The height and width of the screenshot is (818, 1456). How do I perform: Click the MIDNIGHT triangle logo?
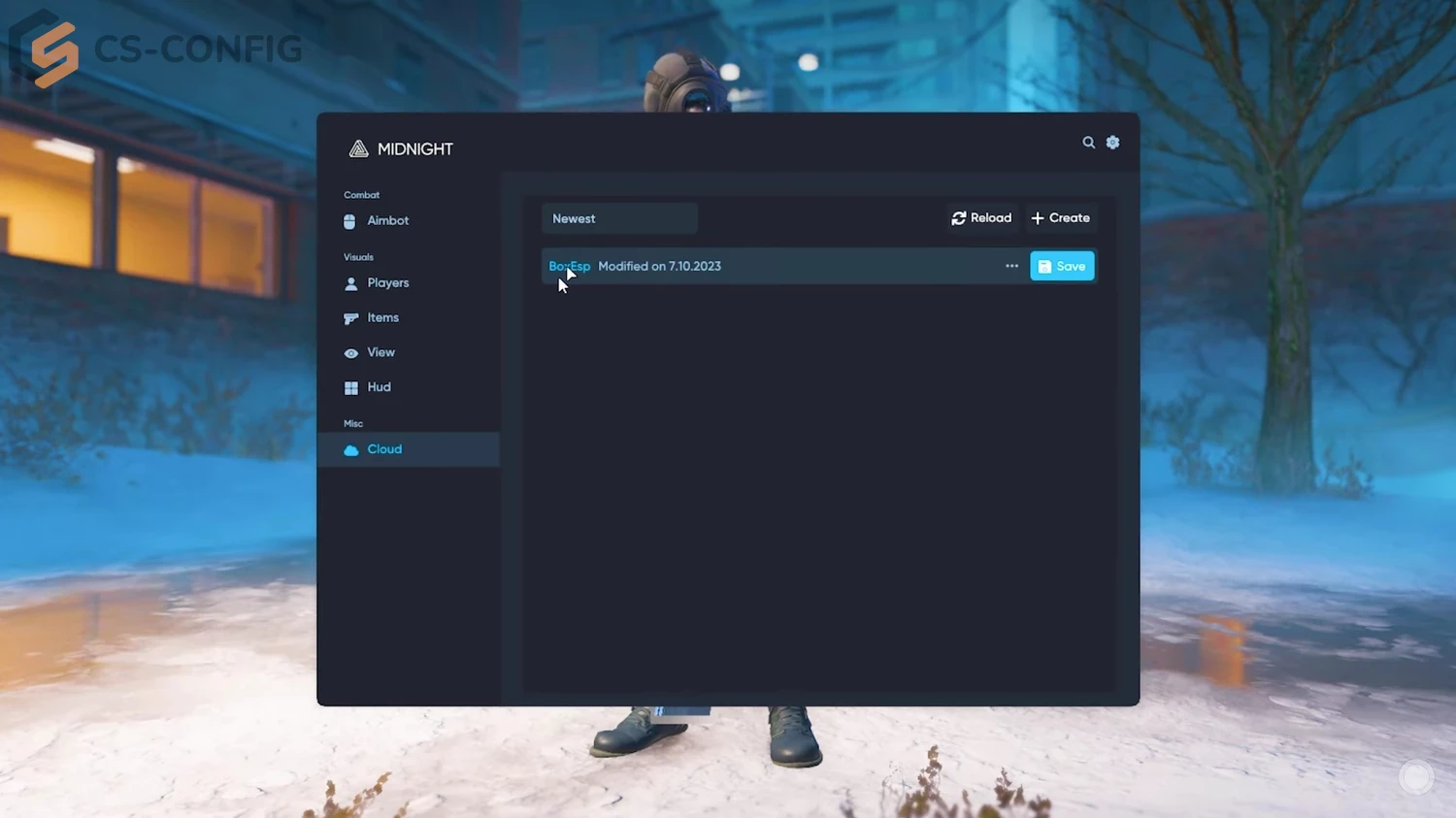357,148
